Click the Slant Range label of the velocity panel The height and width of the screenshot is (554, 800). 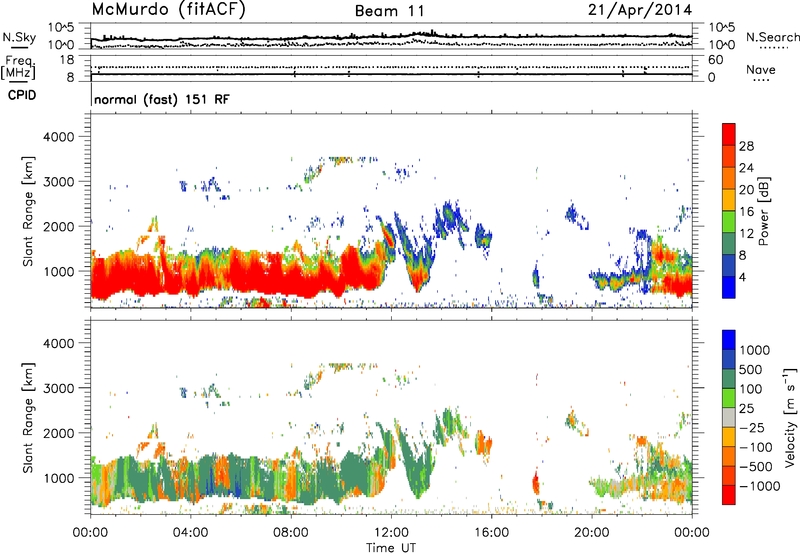tap(28, 417)
